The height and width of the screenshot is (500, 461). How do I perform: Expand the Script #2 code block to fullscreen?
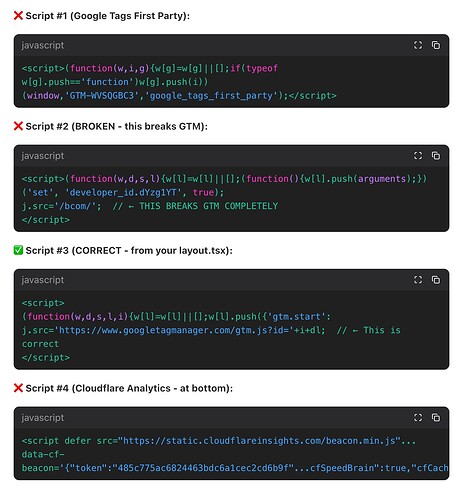point(418,156)
